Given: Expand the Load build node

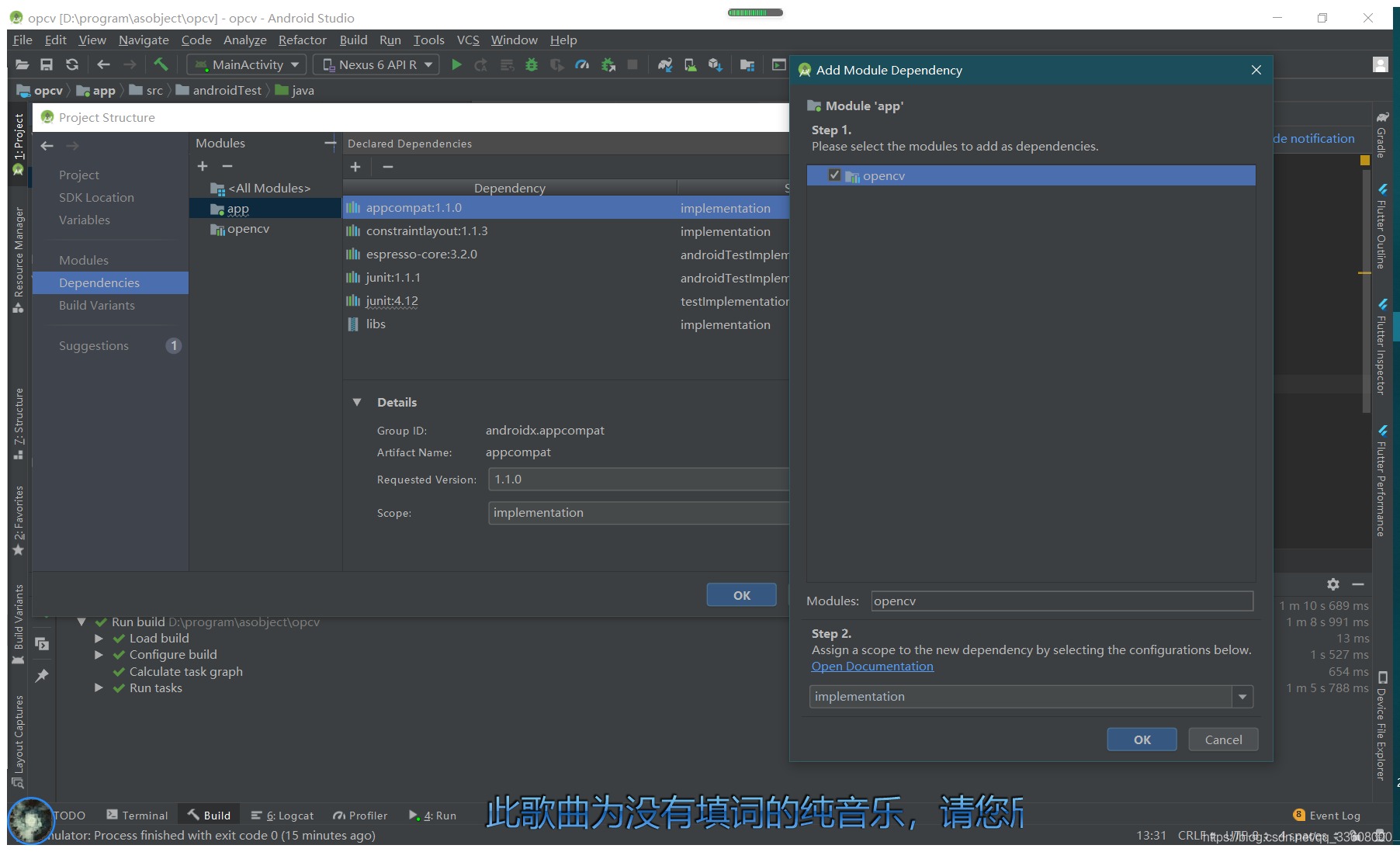Looking at the screenshot, I should (99, 639).
